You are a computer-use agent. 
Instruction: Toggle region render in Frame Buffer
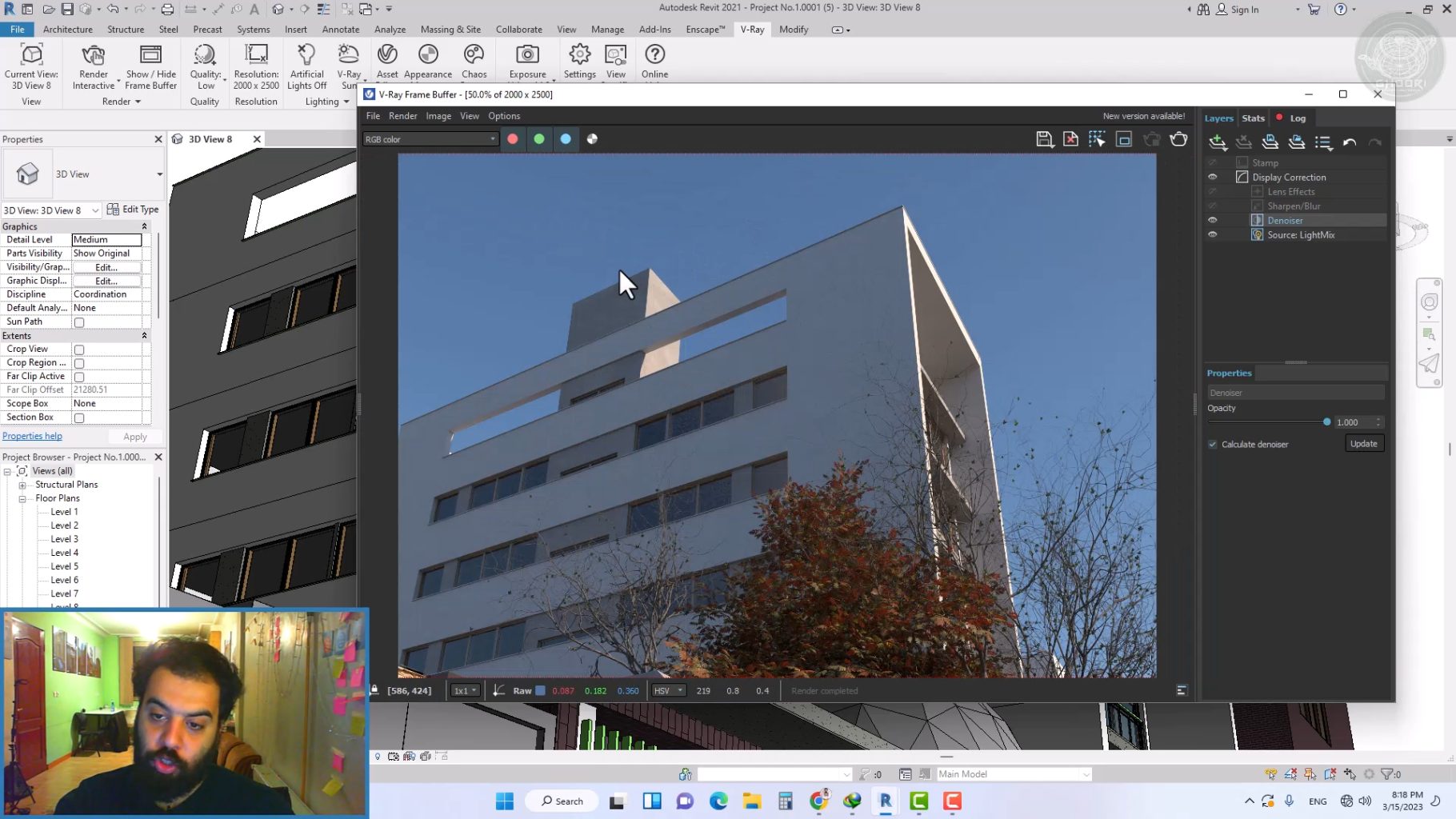(1124, 139)
